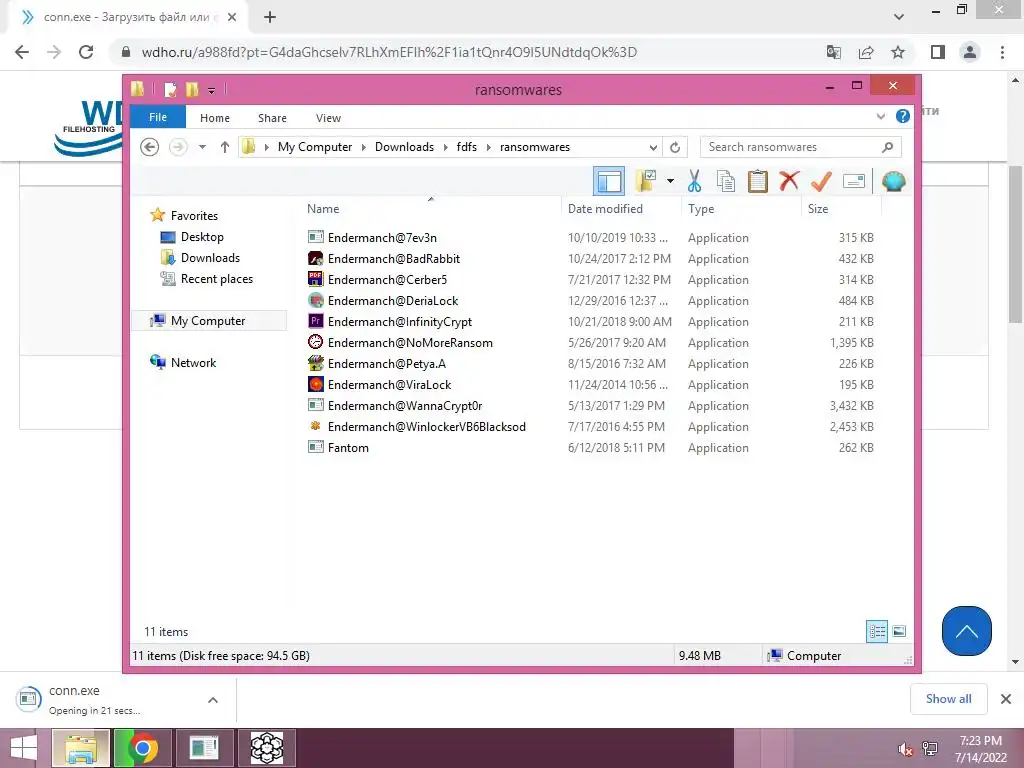Open the Home ribbon tab
Image resolution: width=1024 pixels, height=768 pixels.
click(215, 118)
